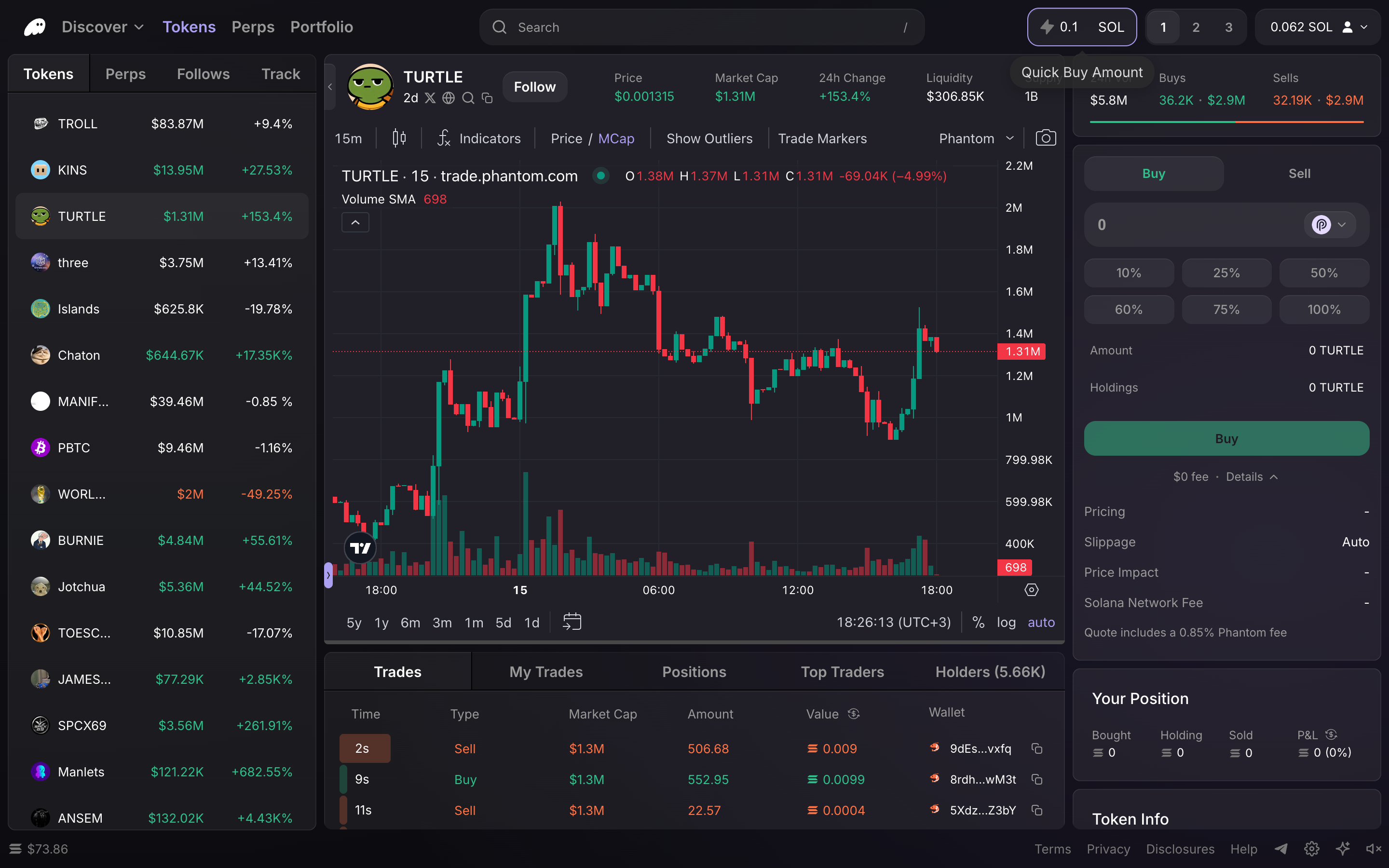The height and width of the screenshot is (868, 1389).
Task: Switch to the Follows tab
Action: tap(203, 74)
